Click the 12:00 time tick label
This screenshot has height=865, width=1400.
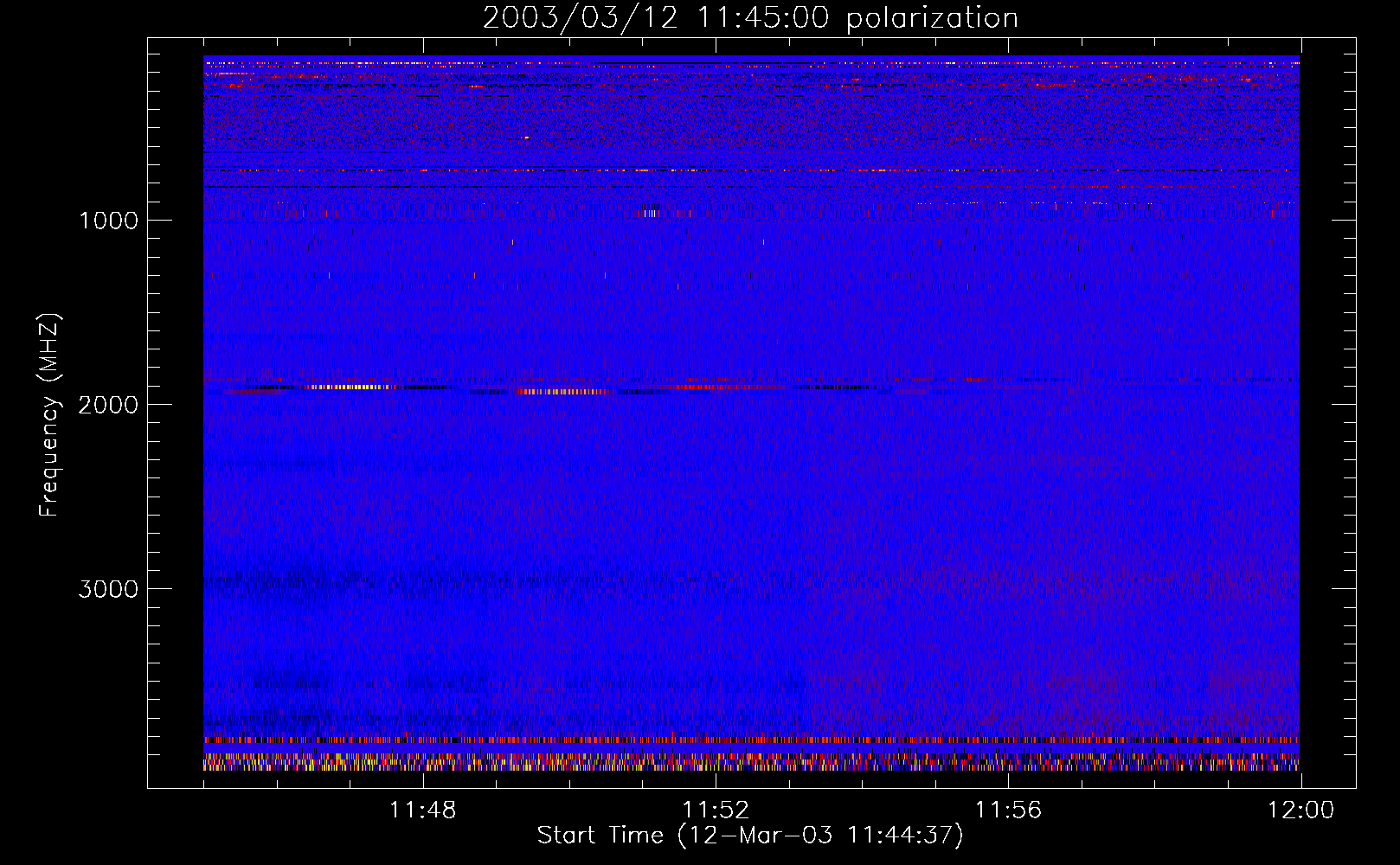tap(1300, 811)
